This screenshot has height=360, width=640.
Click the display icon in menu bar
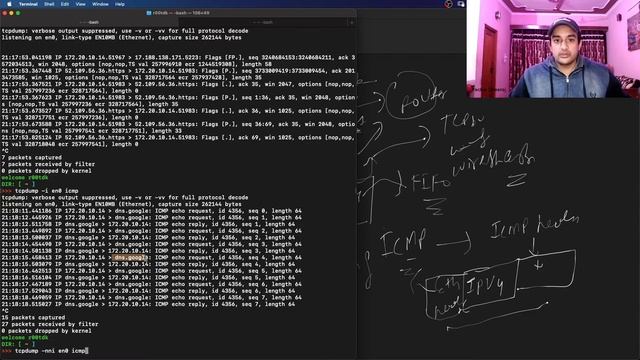461,4
